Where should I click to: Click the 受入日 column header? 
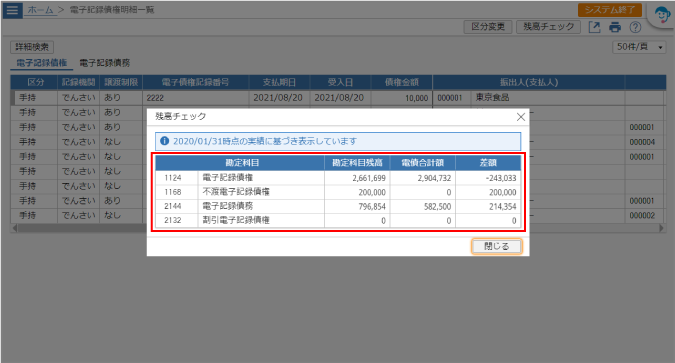pos(340,82)
